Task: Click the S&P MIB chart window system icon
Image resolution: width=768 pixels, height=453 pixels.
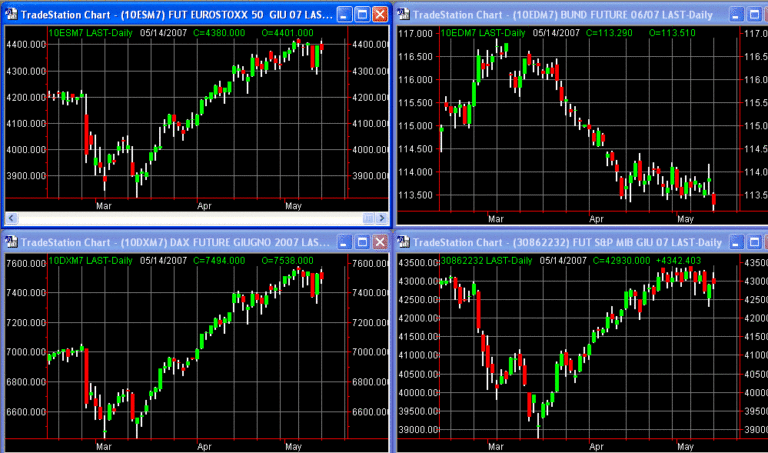Action: 405,242
